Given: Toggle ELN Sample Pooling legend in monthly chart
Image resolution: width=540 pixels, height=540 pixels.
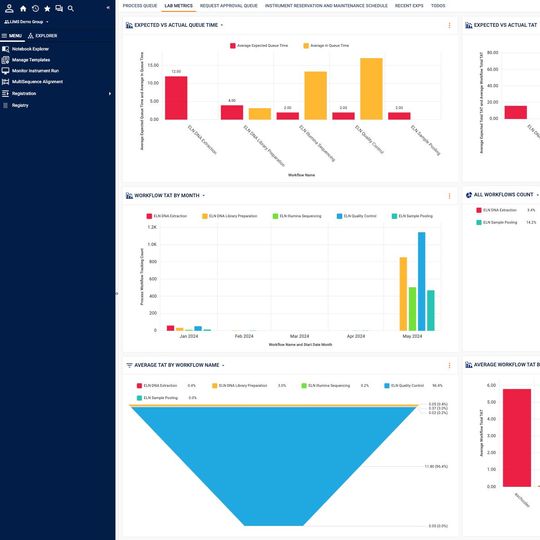Looking at the screenshot, I should 412,216.
